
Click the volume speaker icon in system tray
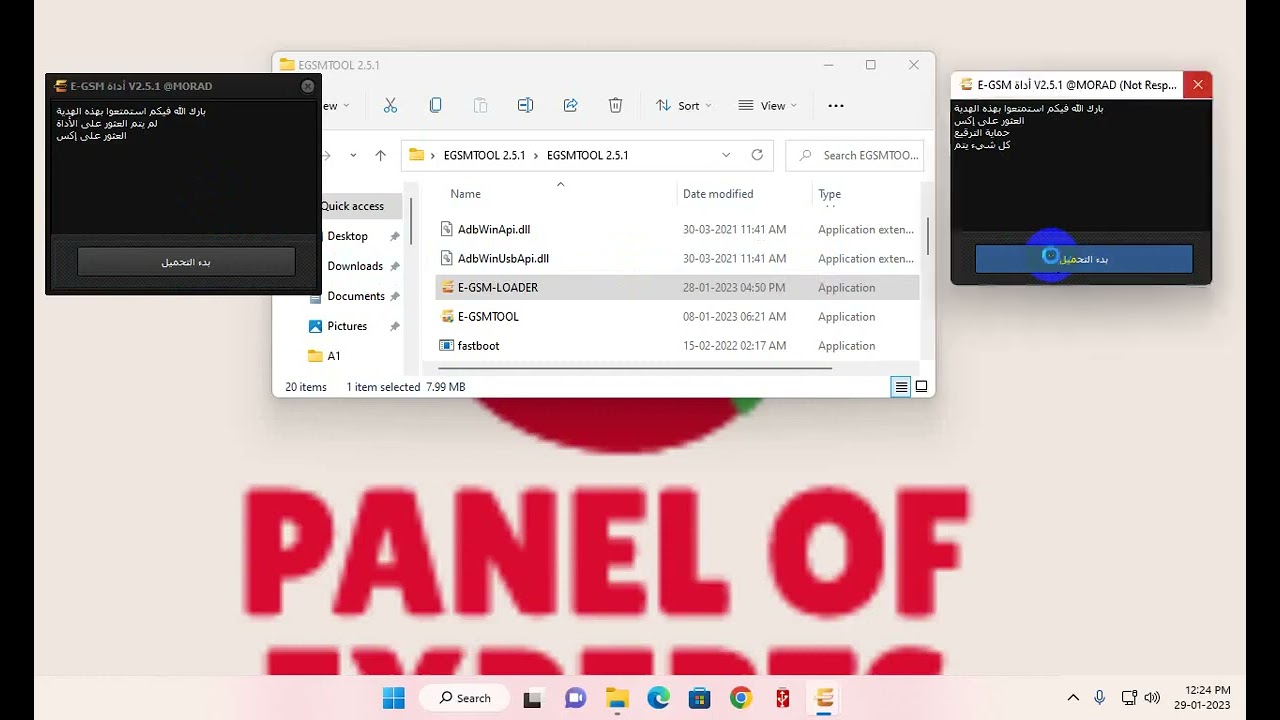[x=1152, y=697]
